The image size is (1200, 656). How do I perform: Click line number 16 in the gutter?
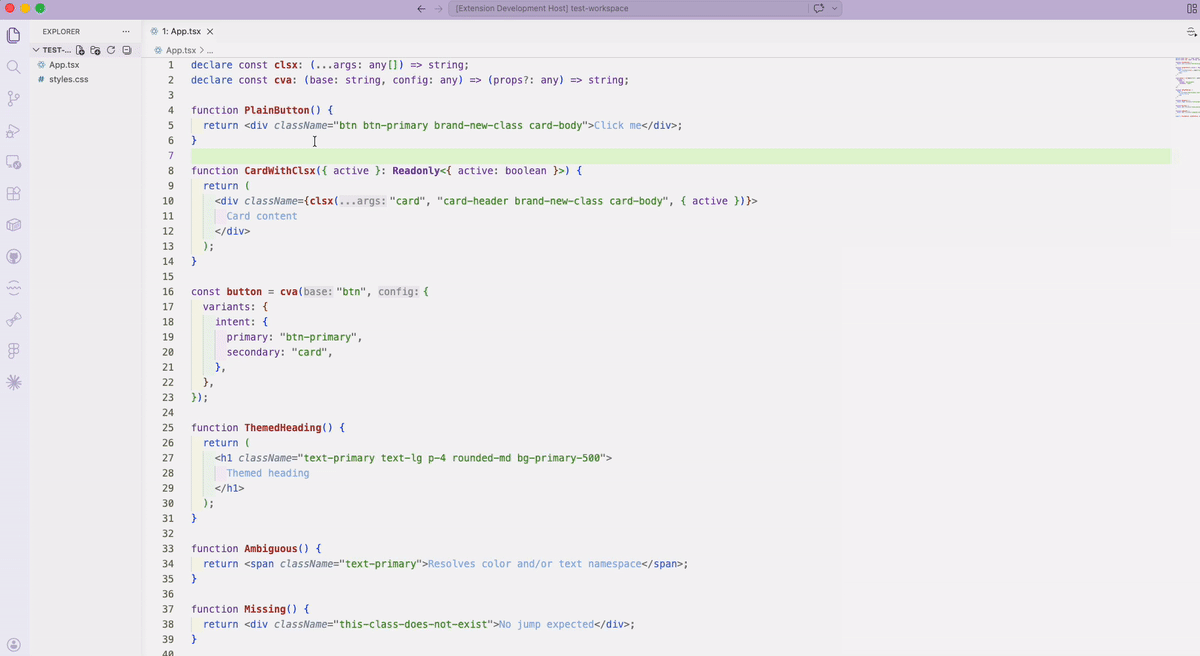[168, 292]
